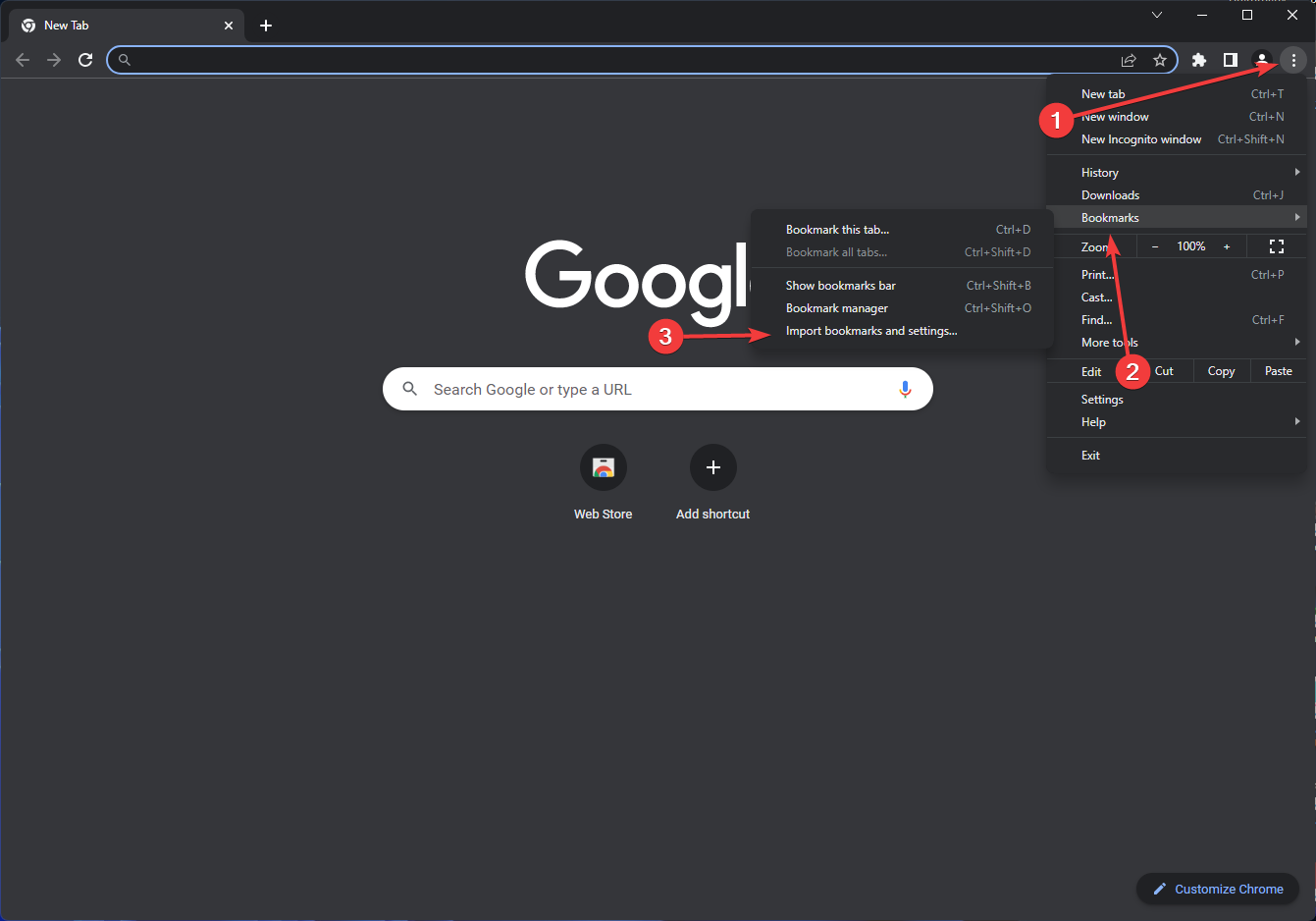Viewport: 1316px width, 921px height.
Task: Expand the Help submenu
Action: (1093, 421)
